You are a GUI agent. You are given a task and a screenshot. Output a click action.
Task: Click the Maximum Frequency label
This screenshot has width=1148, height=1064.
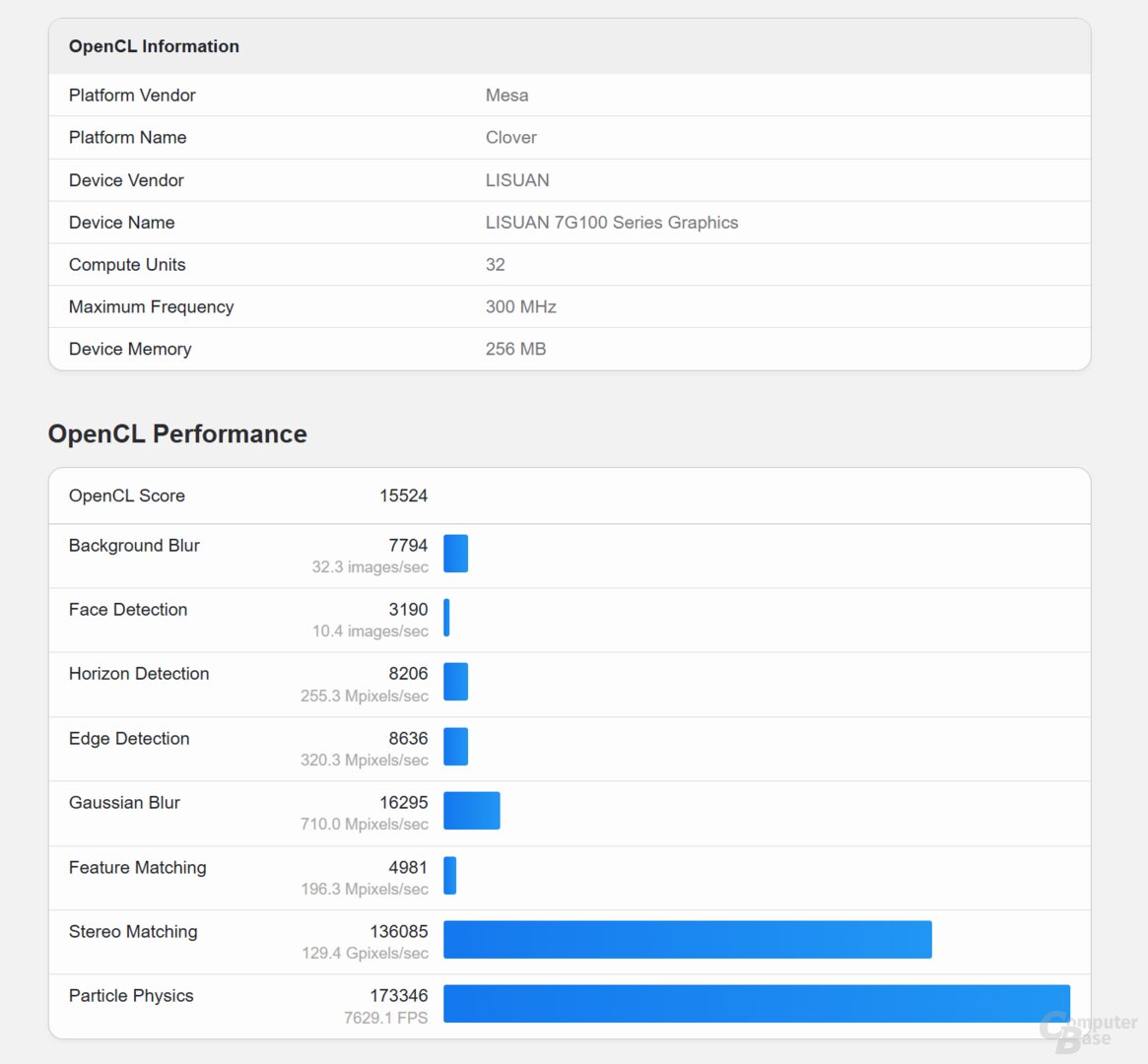coord(151,307)
